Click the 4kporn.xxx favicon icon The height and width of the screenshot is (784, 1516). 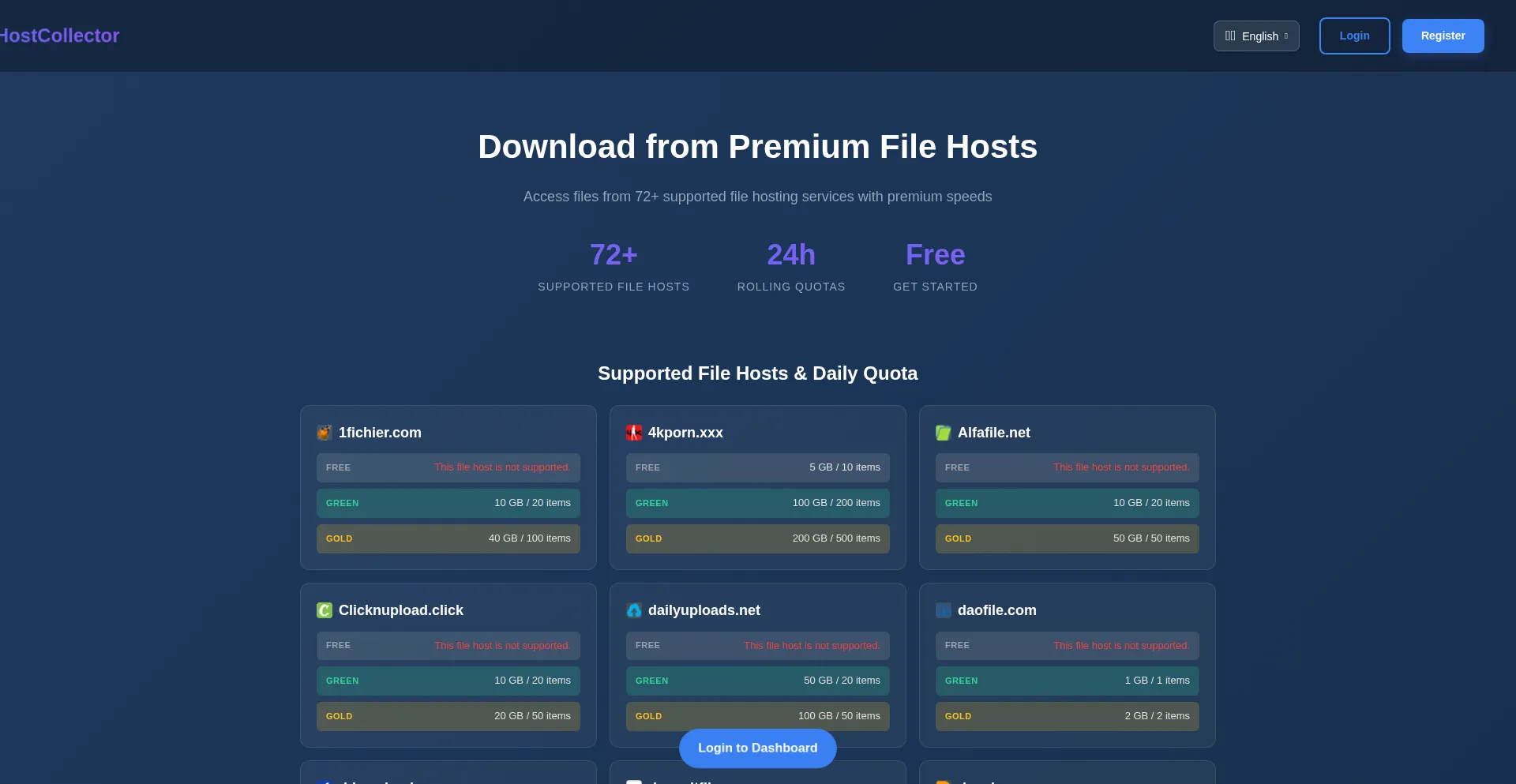[x=633, y=433]
